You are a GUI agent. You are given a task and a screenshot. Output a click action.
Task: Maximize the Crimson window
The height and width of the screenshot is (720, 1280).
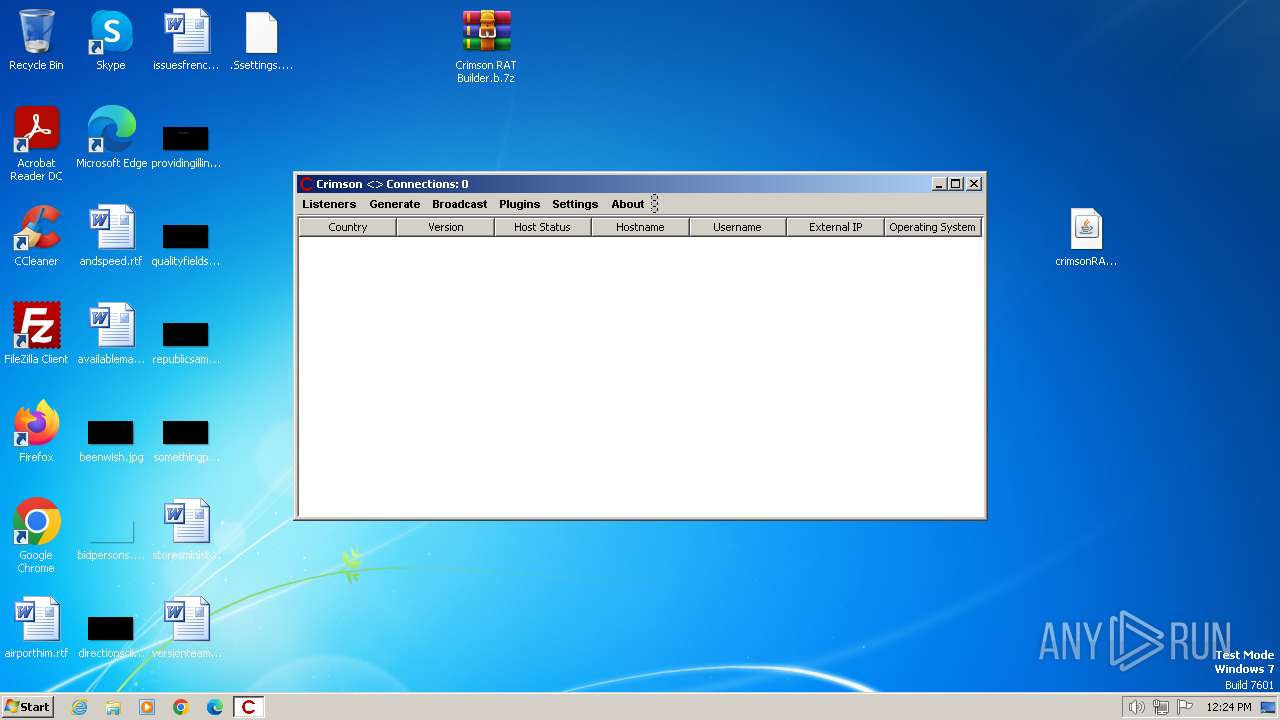tap(956, 184)
